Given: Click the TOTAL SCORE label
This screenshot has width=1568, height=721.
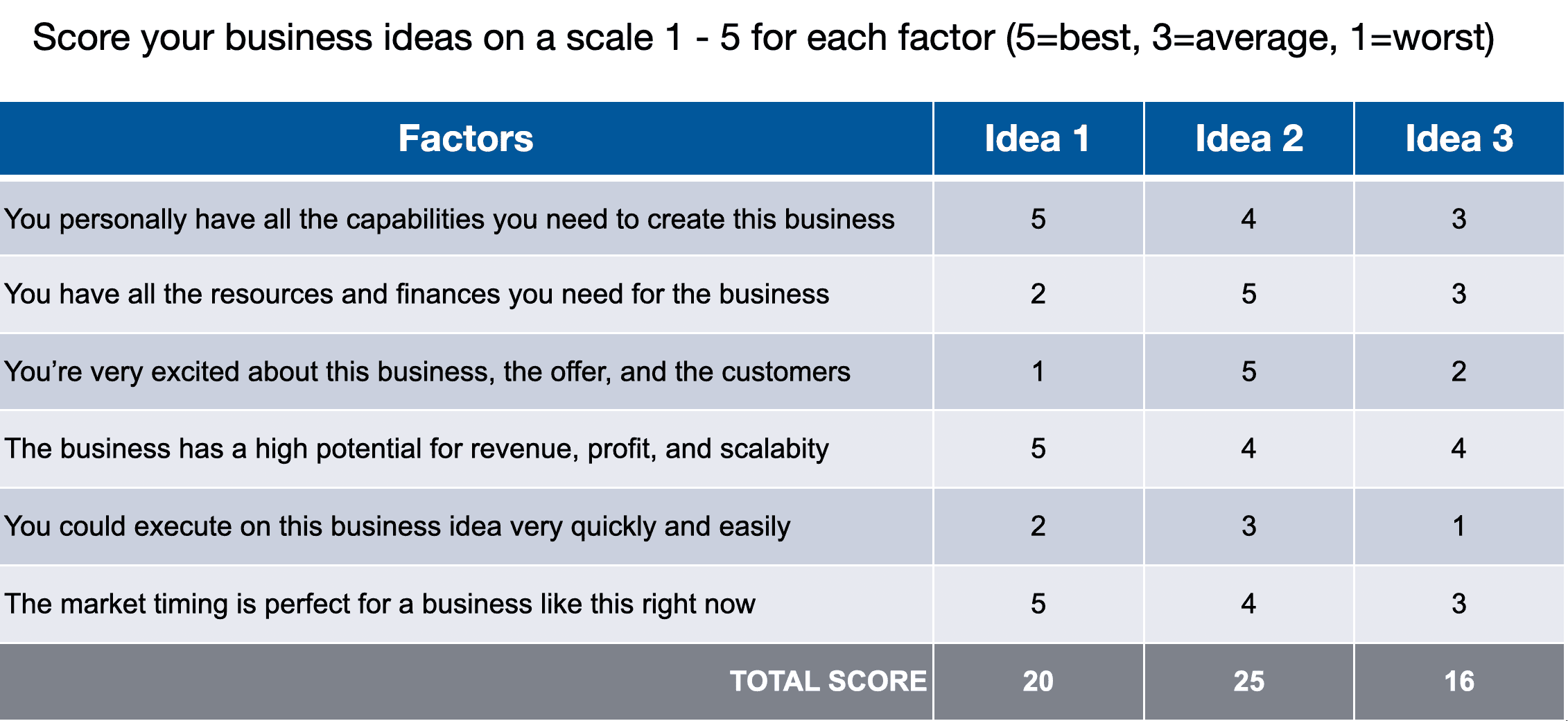Looking at the screenshot, I should pos(828,681).
